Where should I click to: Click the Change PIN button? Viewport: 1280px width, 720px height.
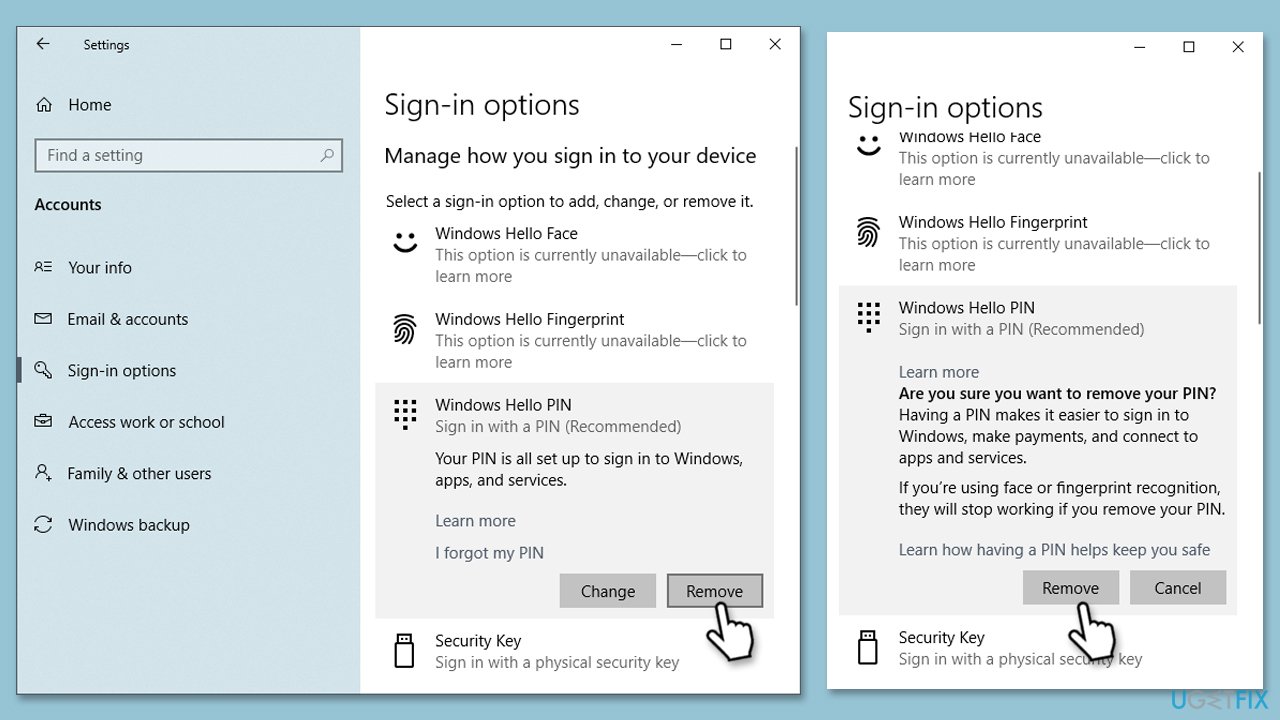(608, 591)
